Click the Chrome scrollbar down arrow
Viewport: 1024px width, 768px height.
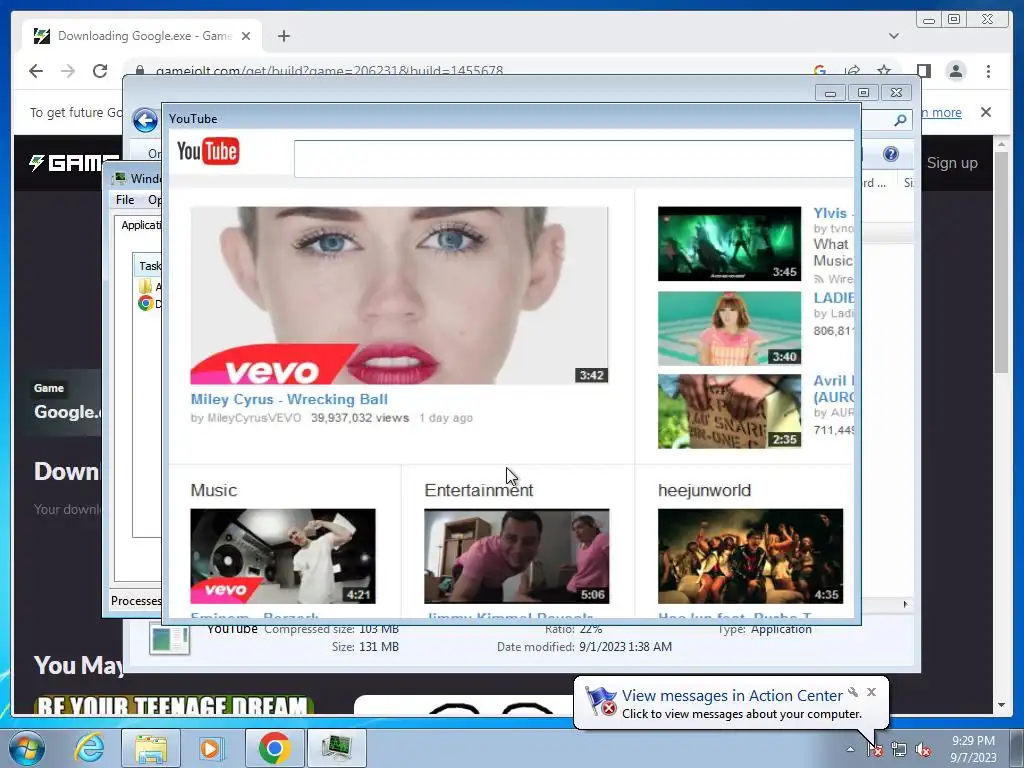1001,705
